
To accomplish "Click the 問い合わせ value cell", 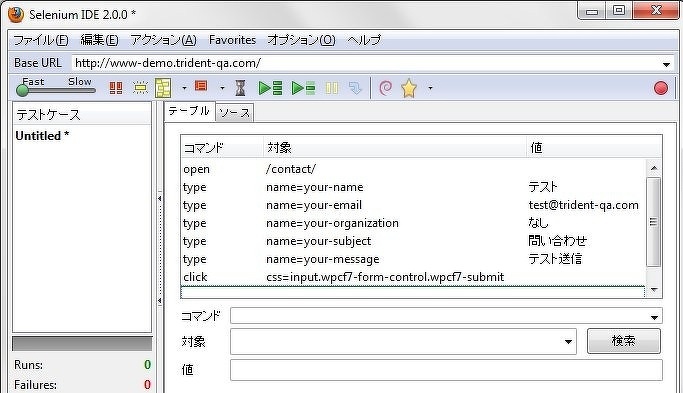I will click(558, 241).
